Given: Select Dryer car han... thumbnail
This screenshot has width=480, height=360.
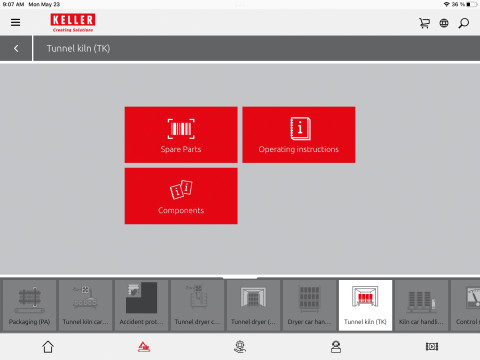Looking at the screenshot, I should pyautogui.click(x=309, y=305).
